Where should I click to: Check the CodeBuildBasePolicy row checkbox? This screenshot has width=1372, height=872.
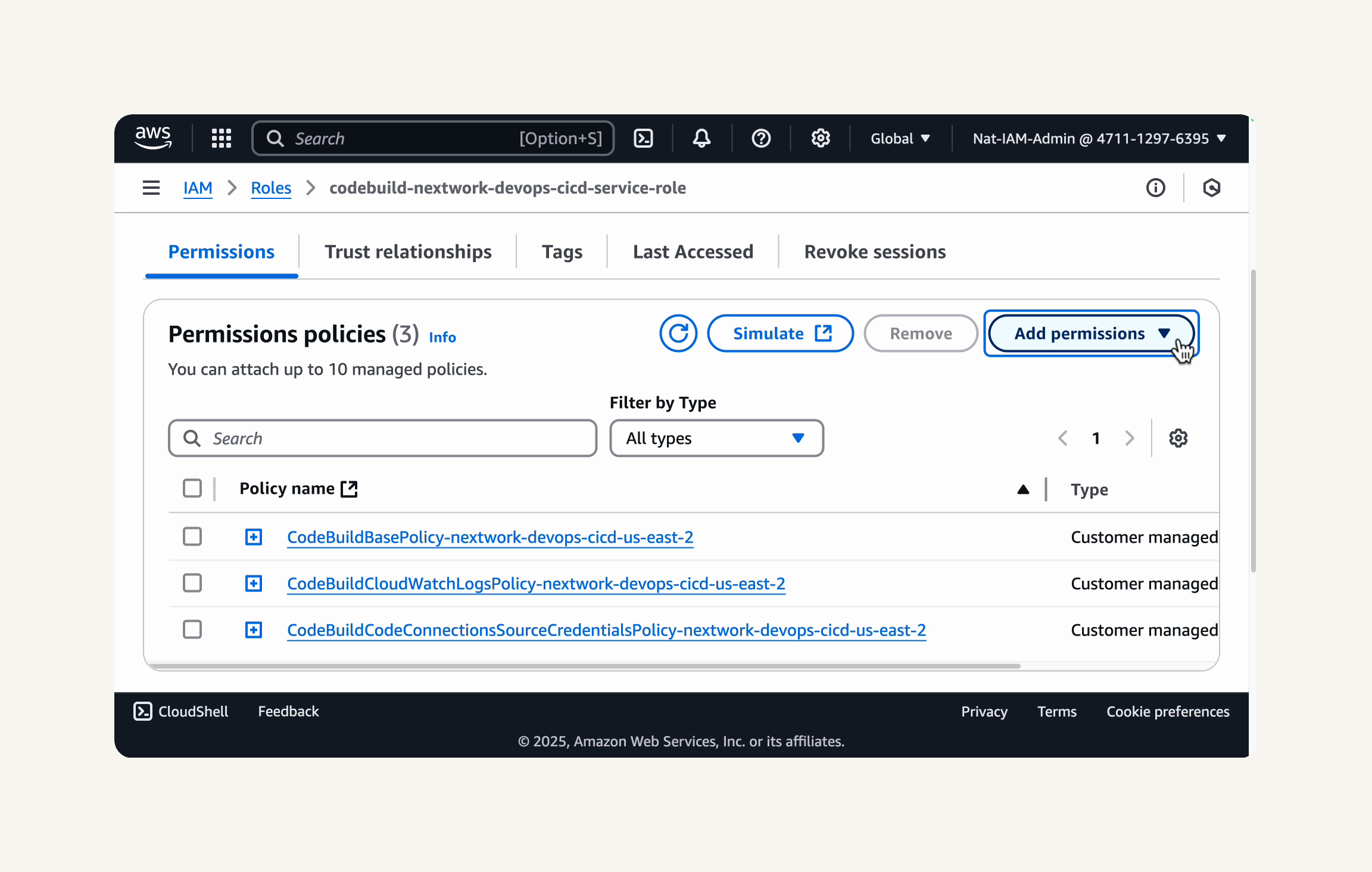click(192, 537)
